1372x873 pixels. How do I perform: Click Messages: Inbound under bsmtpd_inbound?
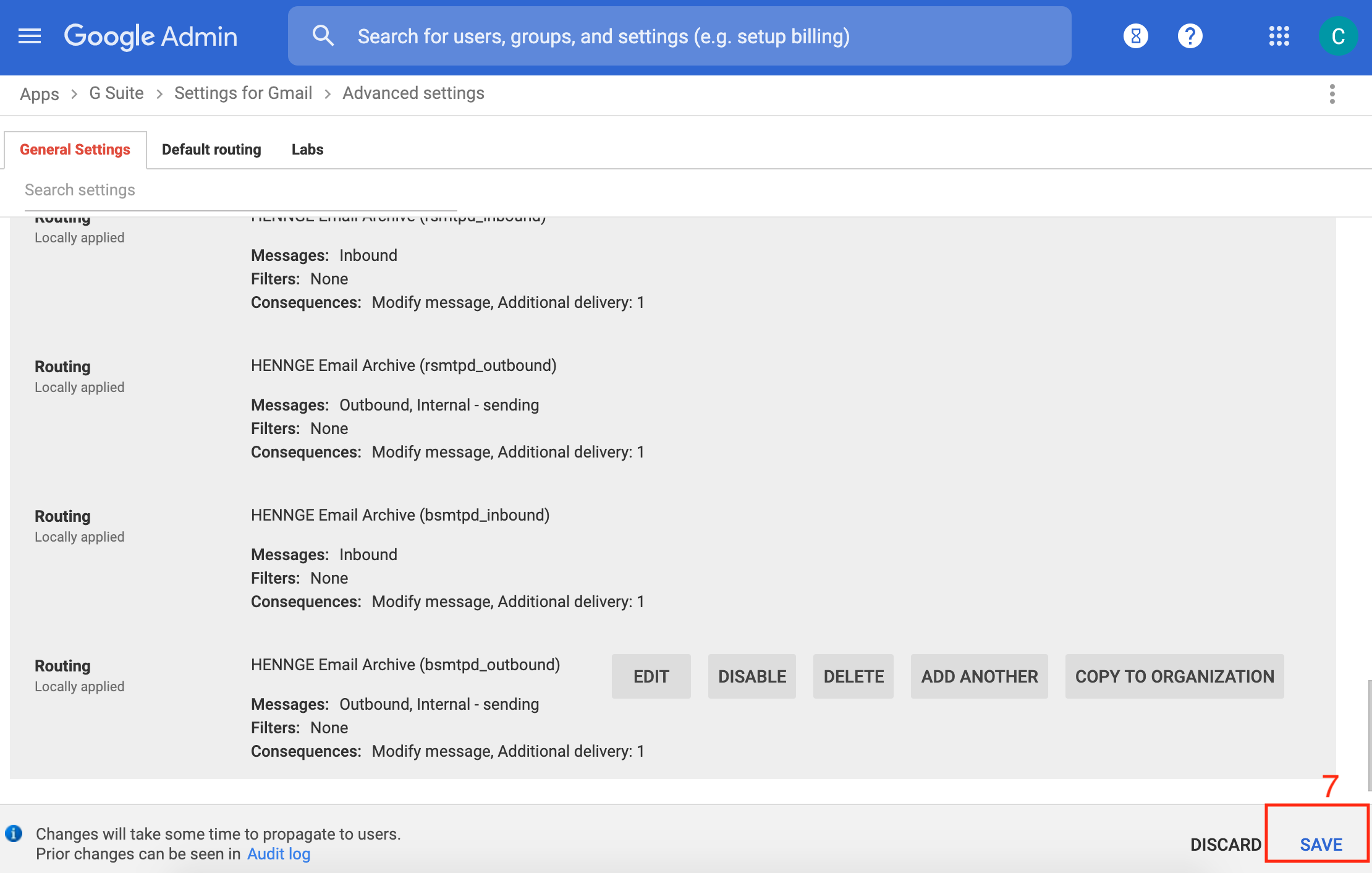coord(324,555)
